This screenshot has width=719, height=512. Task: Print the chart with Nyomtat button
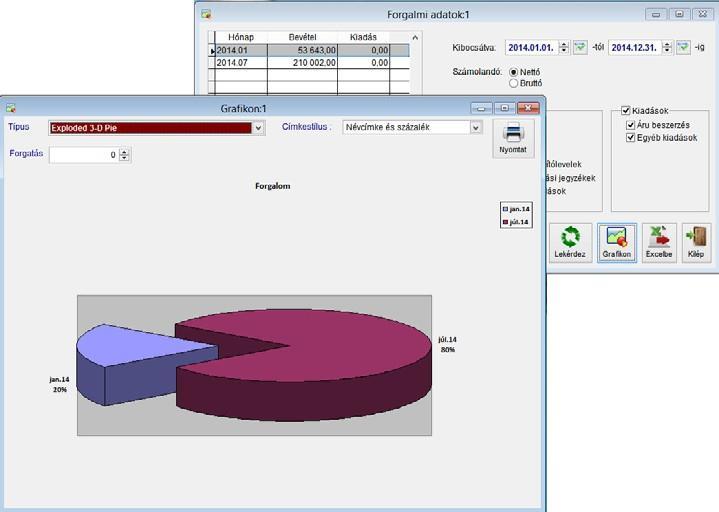[513, 139]
